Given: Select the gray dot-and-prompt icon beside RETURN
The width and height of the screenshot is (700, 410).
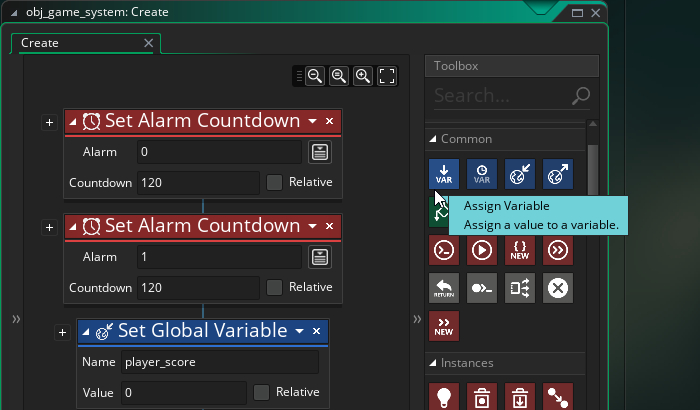Looking at the screenshot, I should click(x=482, y=288).
